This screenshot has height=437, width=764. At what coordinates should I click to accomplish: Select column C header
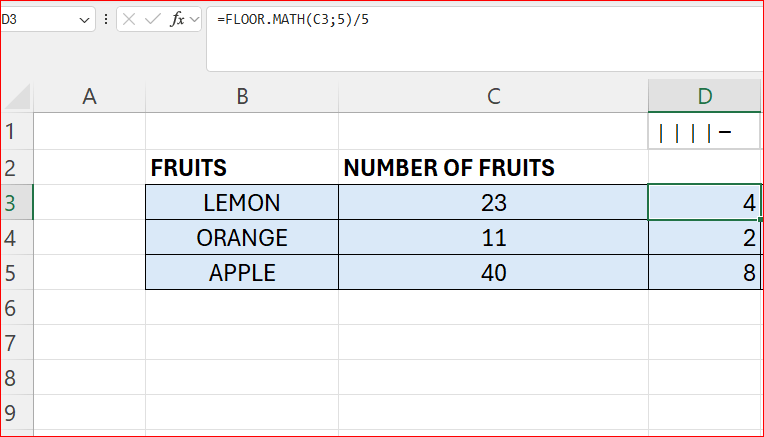coord(493,96)
